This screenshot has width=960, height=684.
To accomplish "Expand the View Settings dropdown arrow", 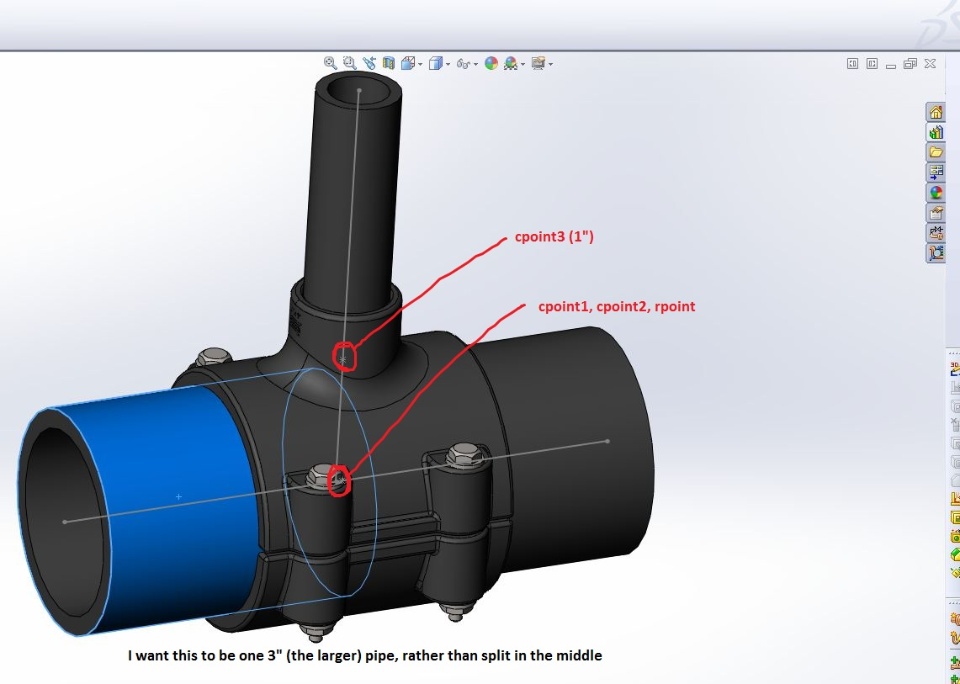I will [x=551, y=64].
